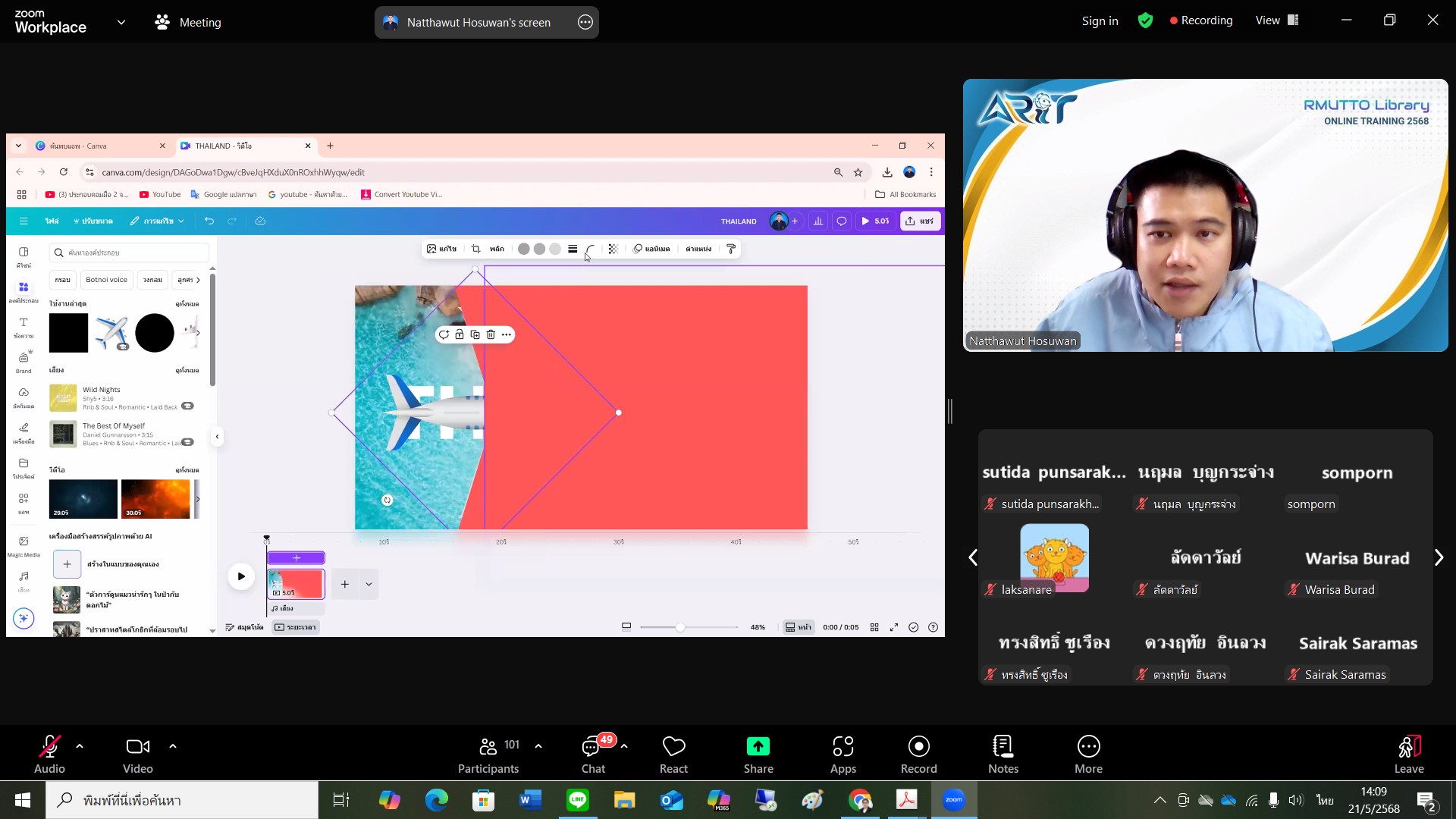Open the Design panel in Canva sidebar
The width and height of the screenshot is (1456, 819).
[x=24, y=256]
